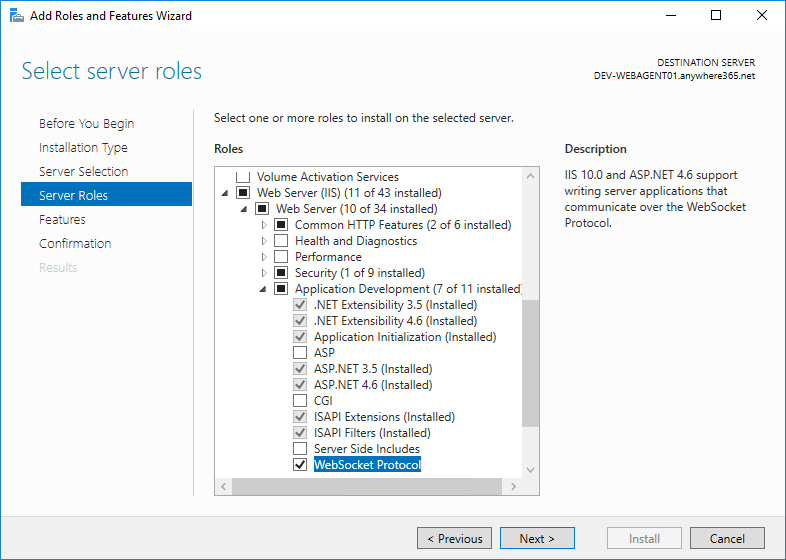Minimize the wizard window
Image resolution: width=786 pixels, height=560 pixels.
click(671, 16)
